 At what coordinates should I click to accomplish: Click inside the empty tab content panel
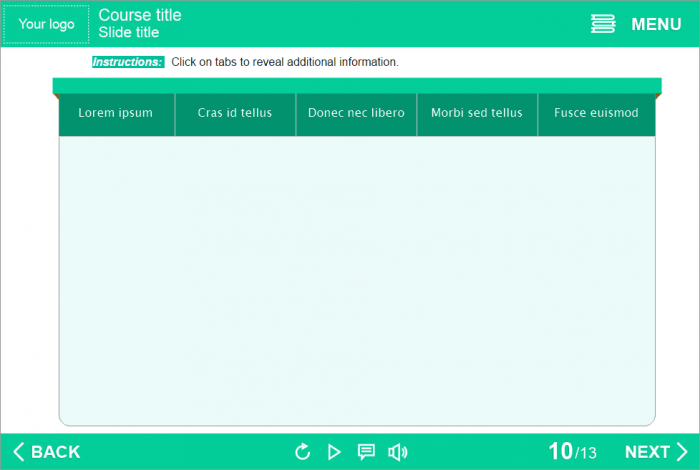point(357,280)
